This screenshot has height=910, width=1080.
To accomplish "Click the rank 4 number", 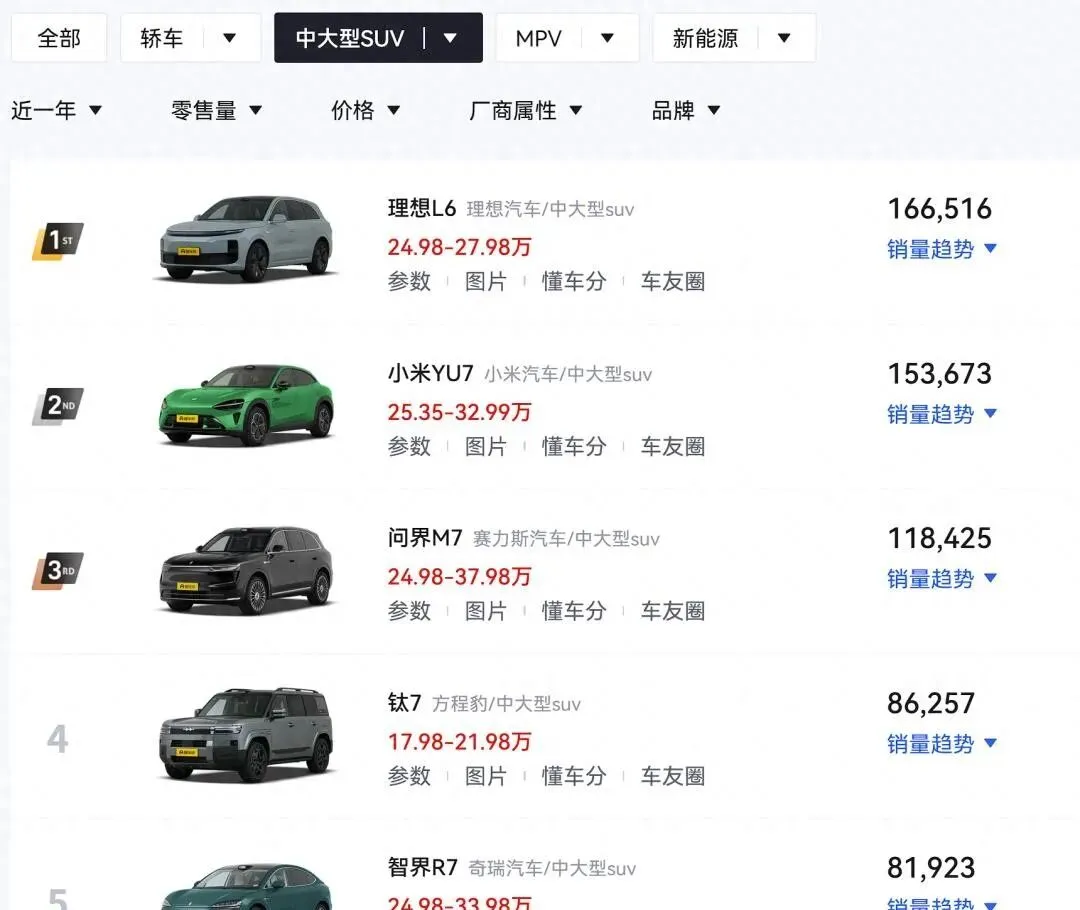I will pos(58,739).
